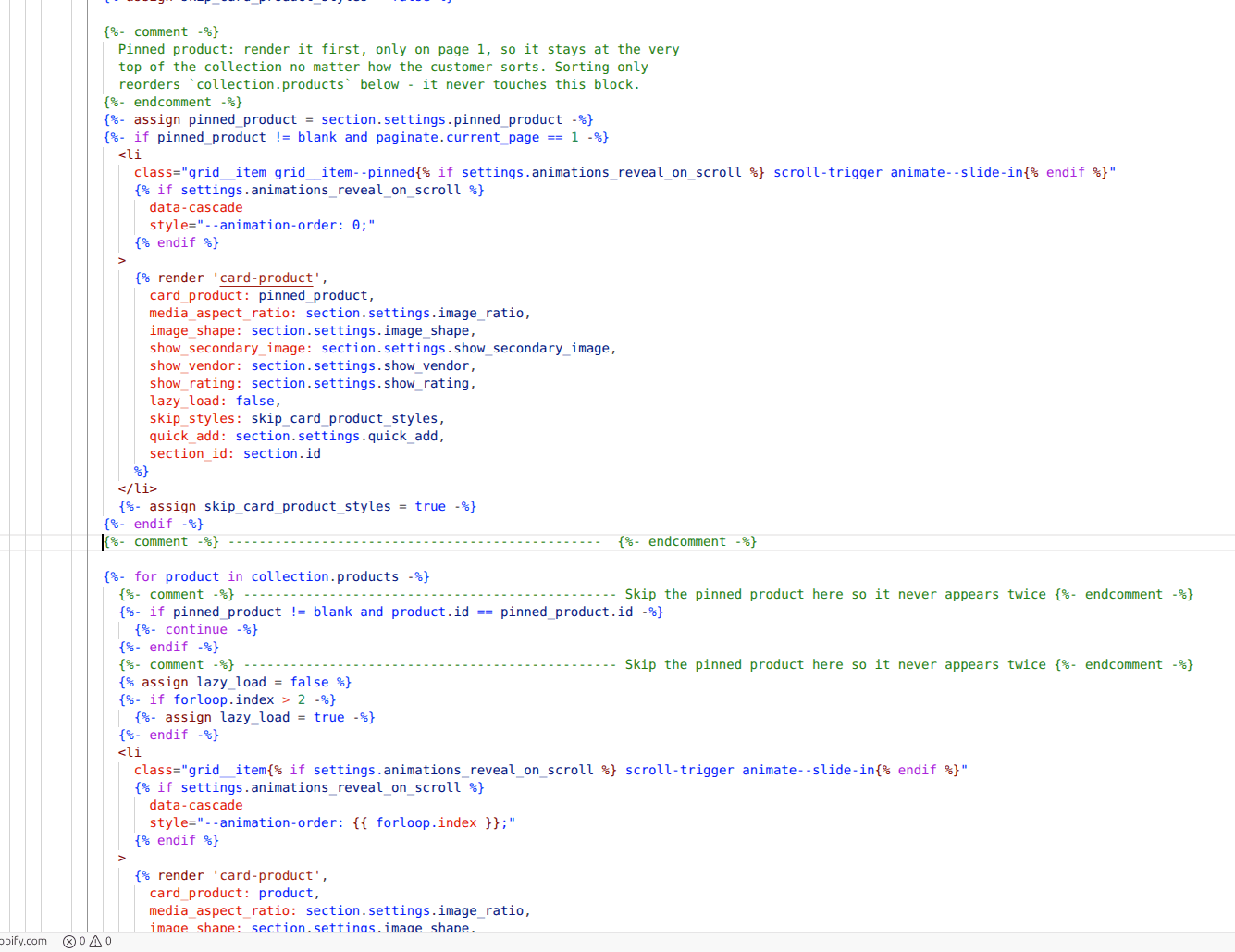Image resolution: width=1235 pixels, height=952 pixels.
Task: Click the dashed comment line with cursor
Action: [x=430, y=541]
